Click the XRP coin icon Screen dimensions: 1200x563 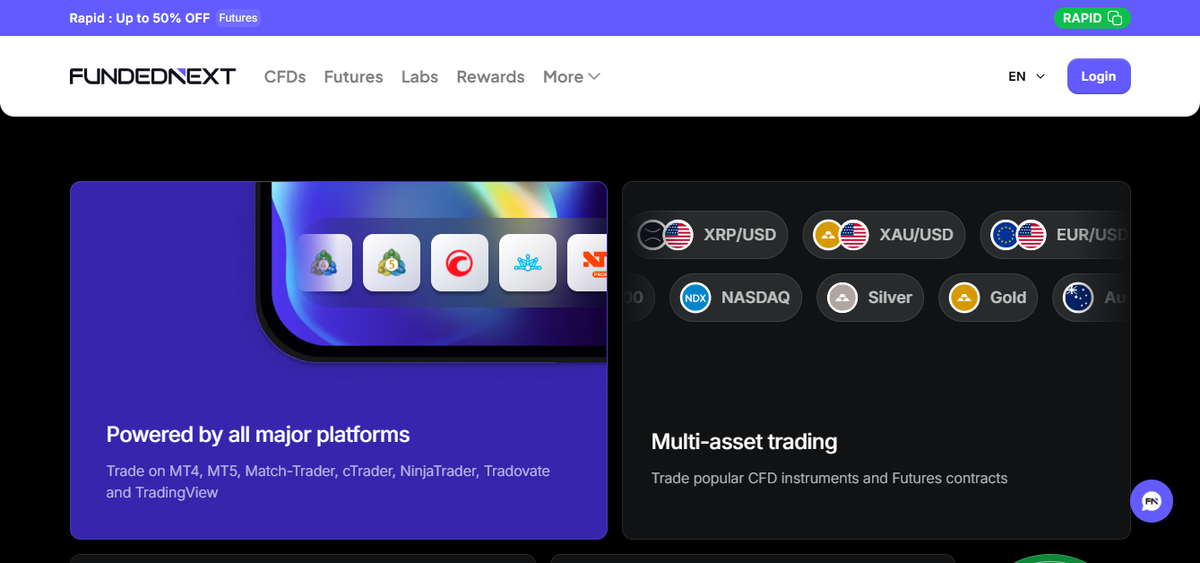tap(653, 236)
